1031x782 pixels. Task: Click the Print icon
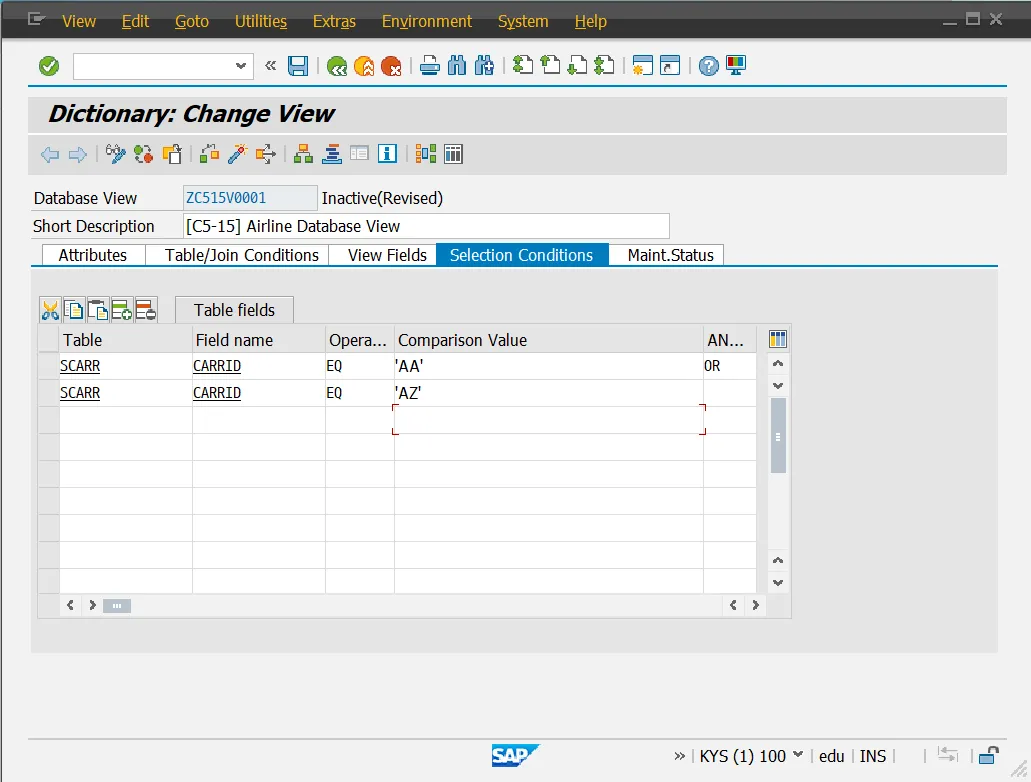pyautogui.click(x=429, y=66)
